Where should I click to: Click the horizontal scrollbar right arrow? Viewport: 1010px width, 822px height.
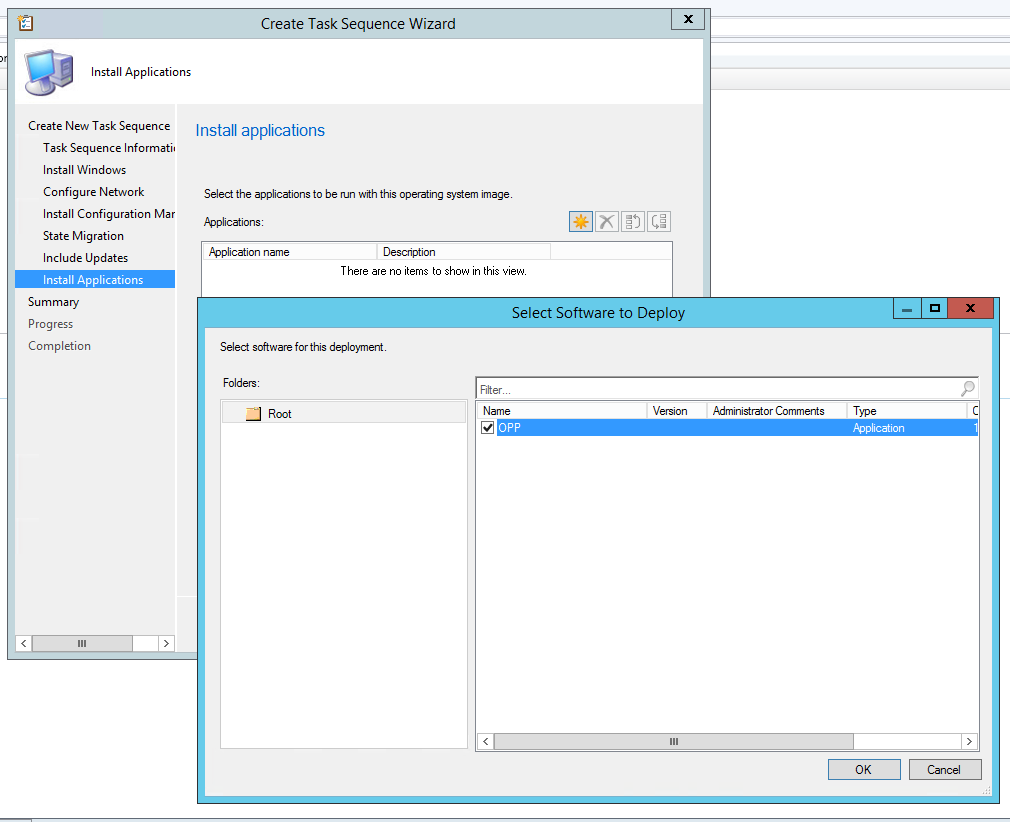tap(970, 741)
